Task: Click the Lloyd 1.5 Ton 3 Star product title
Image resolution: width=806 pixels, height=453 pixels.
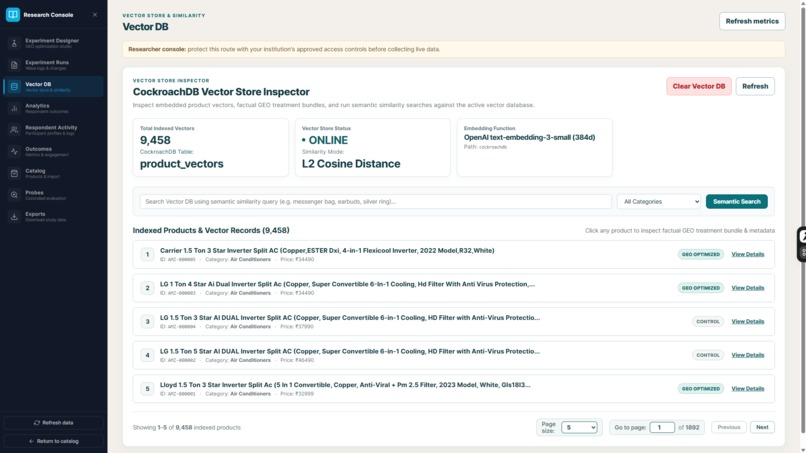Action: click(x=345, y=385)
